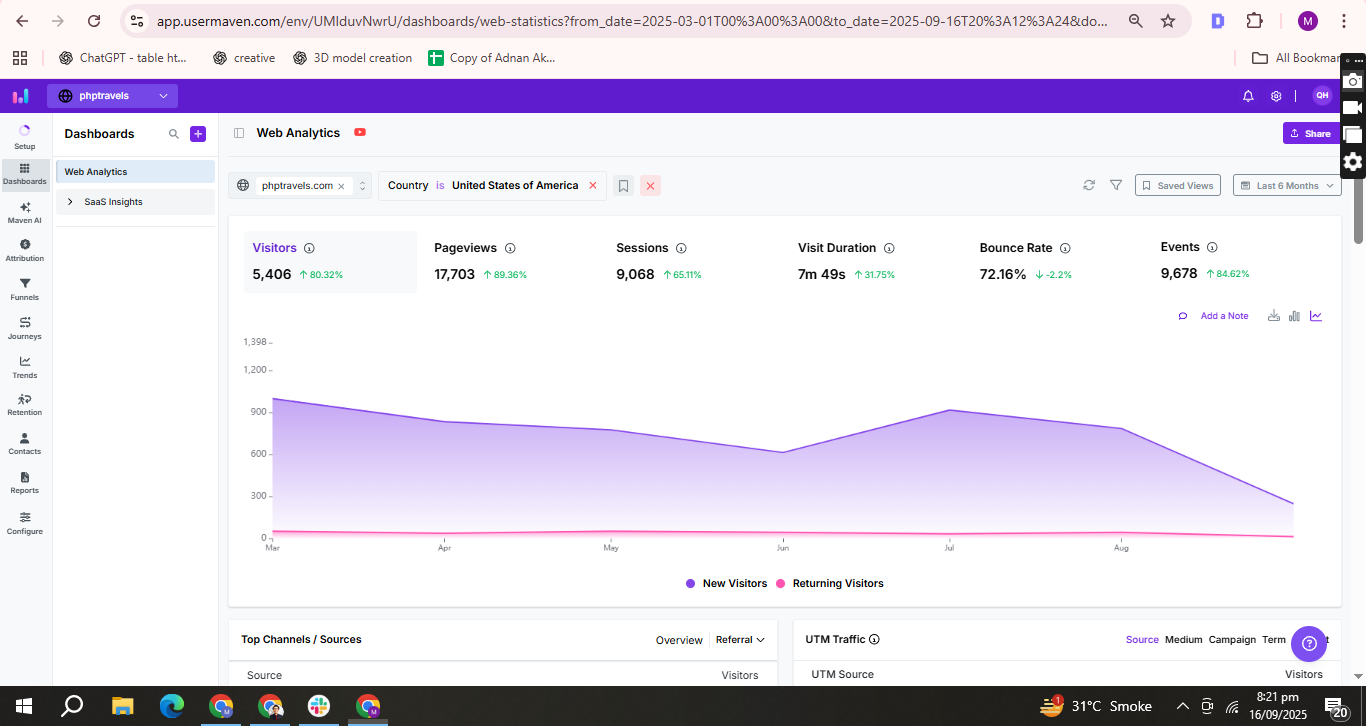1366x726 pixels.
Task: Click the Share button
Action: pyautogui.click(x=1311, y=132)
